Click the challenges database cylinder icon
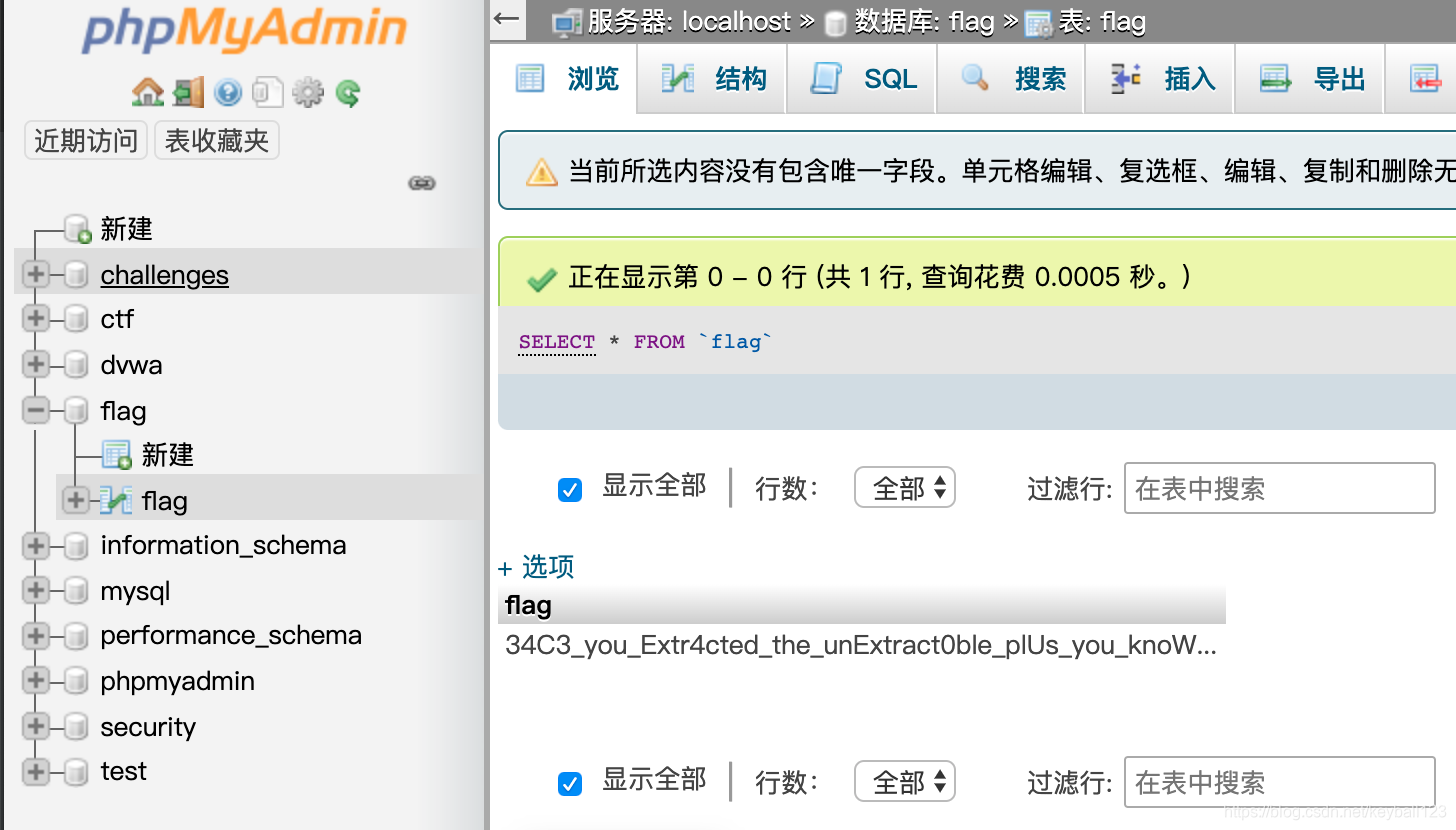 coord(76,274)
